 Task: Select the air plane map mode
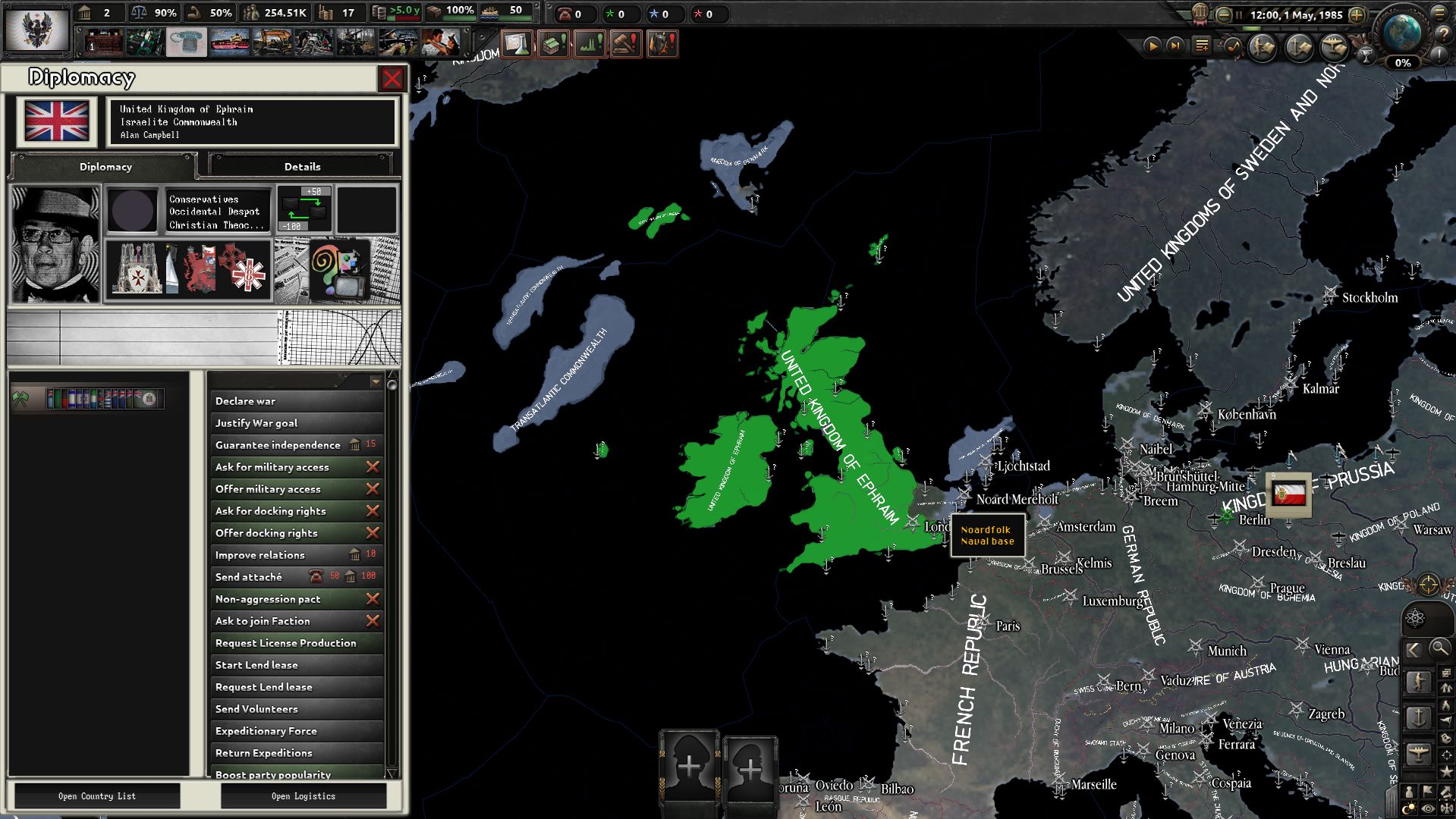point(1419,754)
